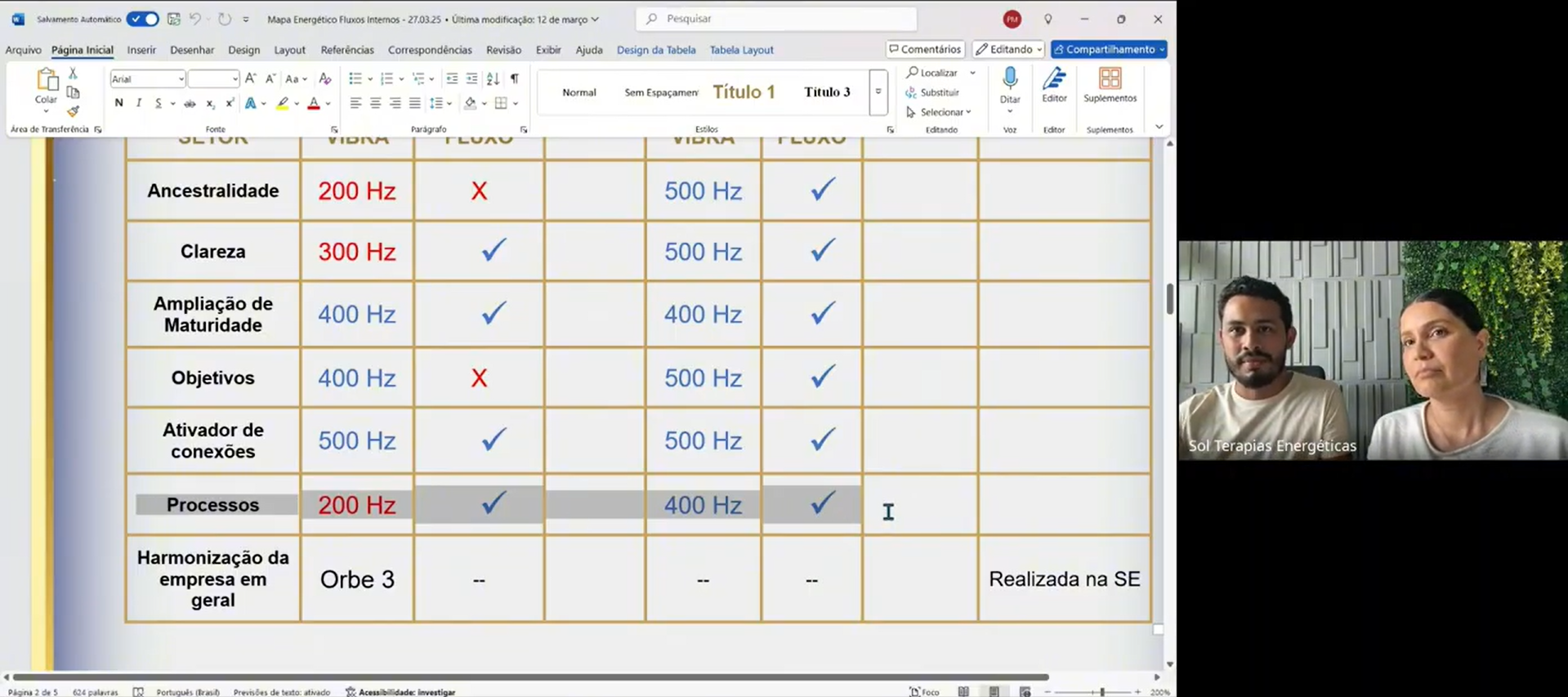
Task: Toggle italic formatting button
Action: pos(138,104)
